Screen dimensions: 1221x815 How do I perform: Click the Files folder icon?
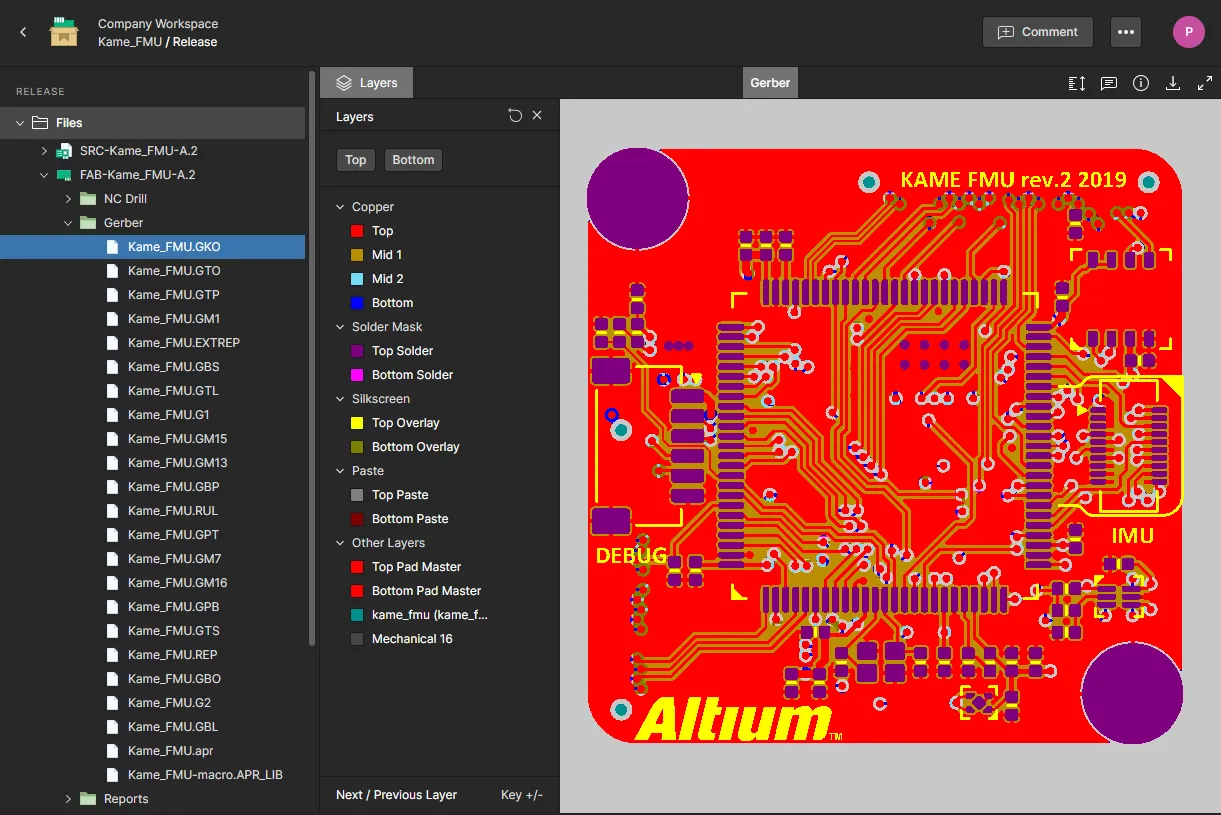click(40, 123)
